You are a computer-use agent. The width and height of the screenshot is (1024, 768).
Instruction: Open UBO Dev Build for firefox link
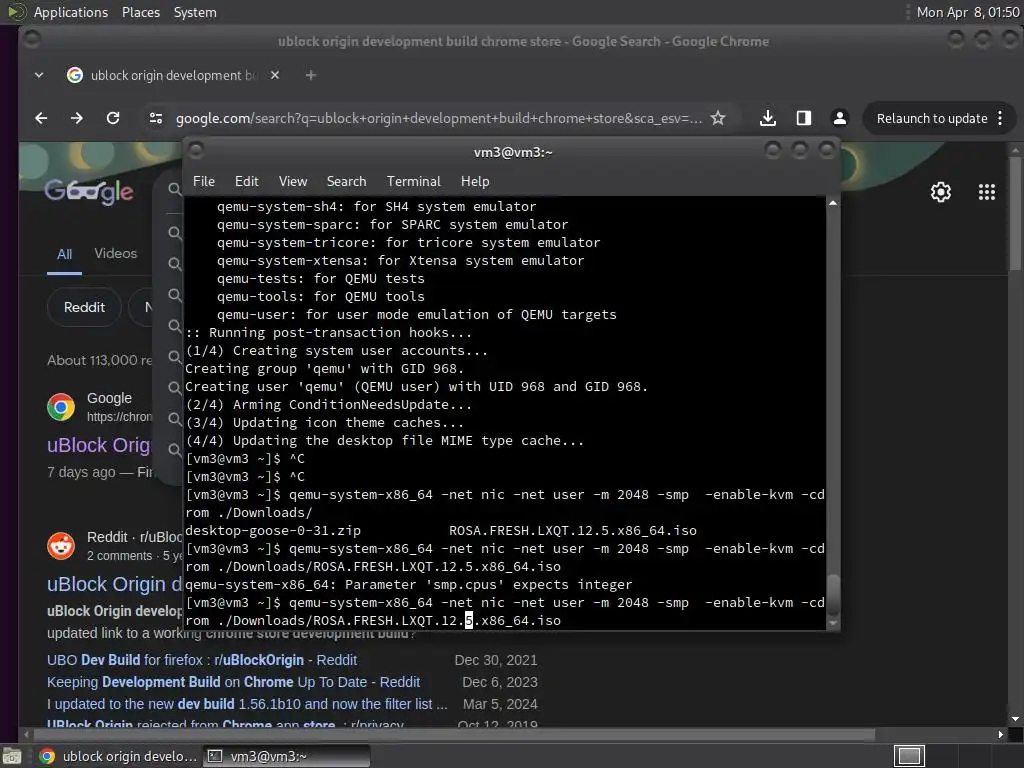[x=202, y=660]
